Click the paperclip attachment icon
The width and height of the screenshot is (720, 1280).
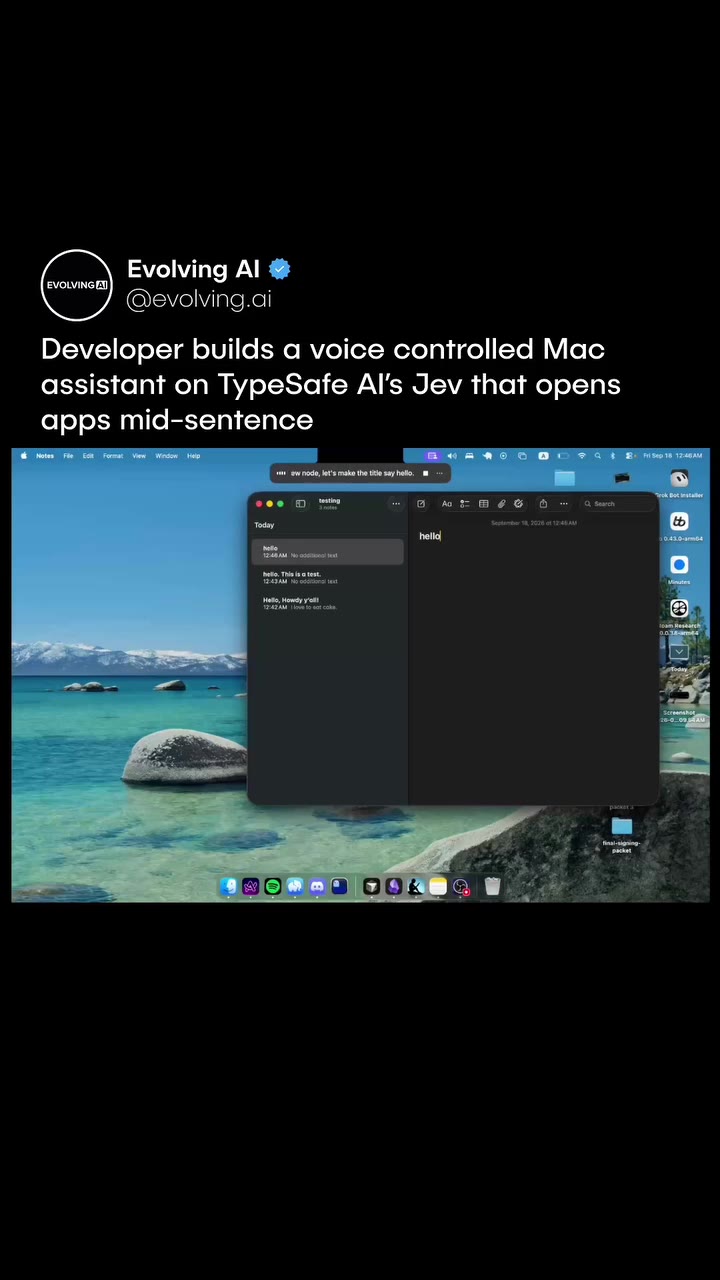(502, 504)
